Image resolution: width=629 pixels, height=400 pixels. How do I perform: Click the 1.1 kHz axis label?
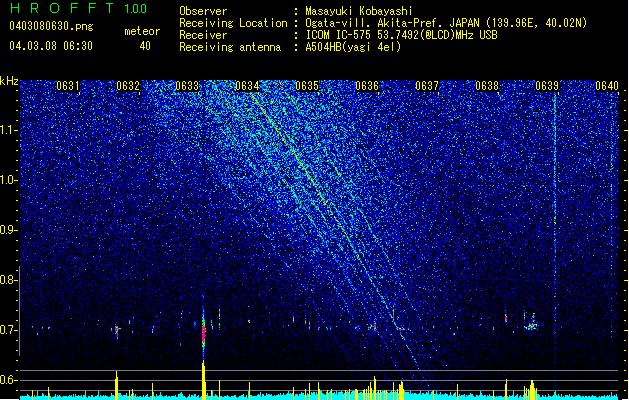(8, 130)
